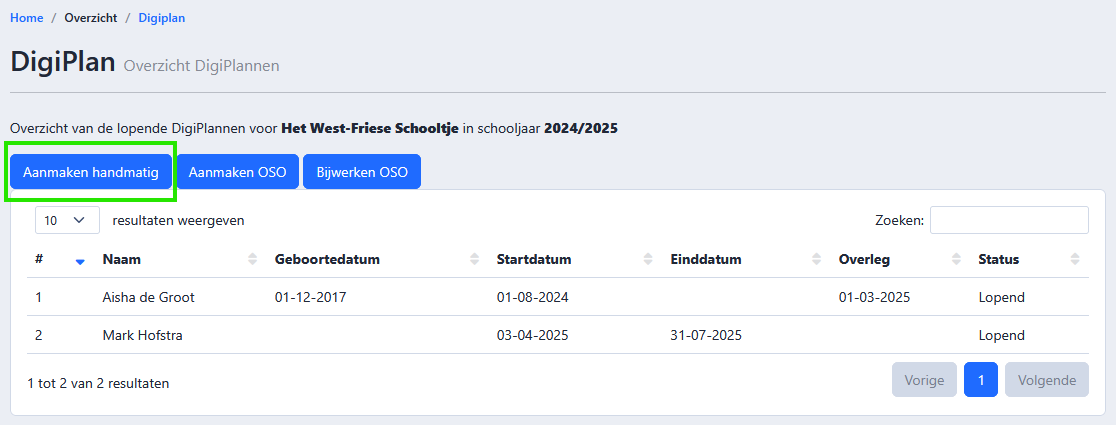The image size is (1116, 425).
Task: Open the Digiplan breadcrumb link
Action: [162, 18]
